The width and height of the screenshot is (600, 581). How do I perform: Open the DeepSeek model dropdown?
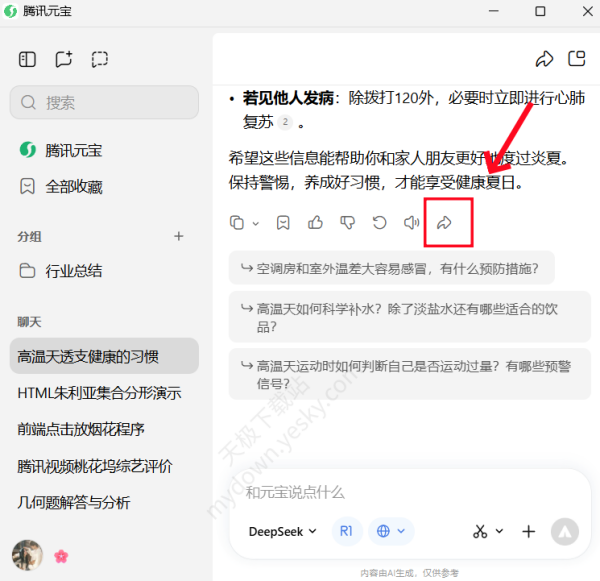[282, 531]
